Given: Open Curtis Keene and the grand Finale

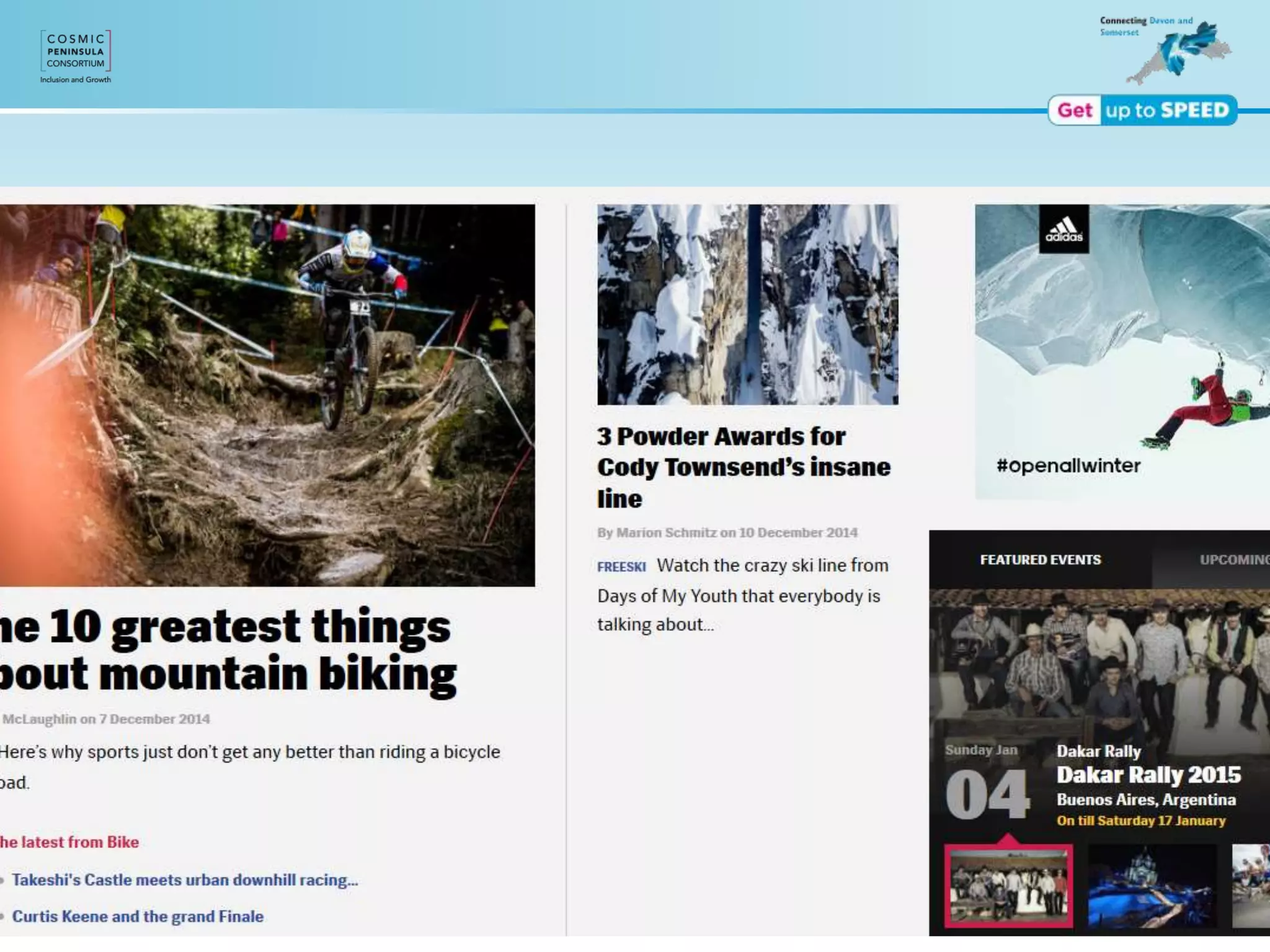Looking at the screenshot, I should click(x=138, y=917).
